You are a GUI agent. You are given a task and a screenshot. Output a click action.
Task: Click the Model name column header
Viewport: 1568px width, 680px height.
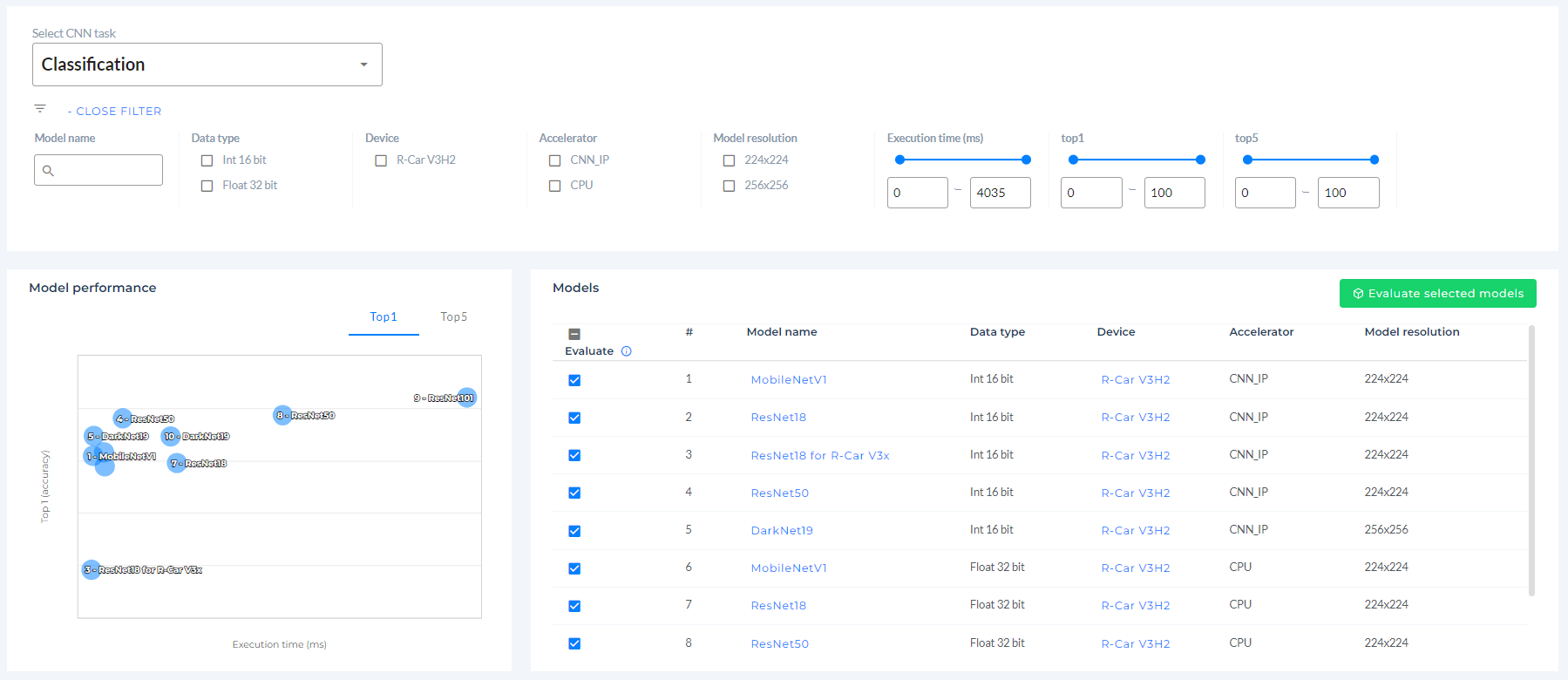tap(782, 332)
